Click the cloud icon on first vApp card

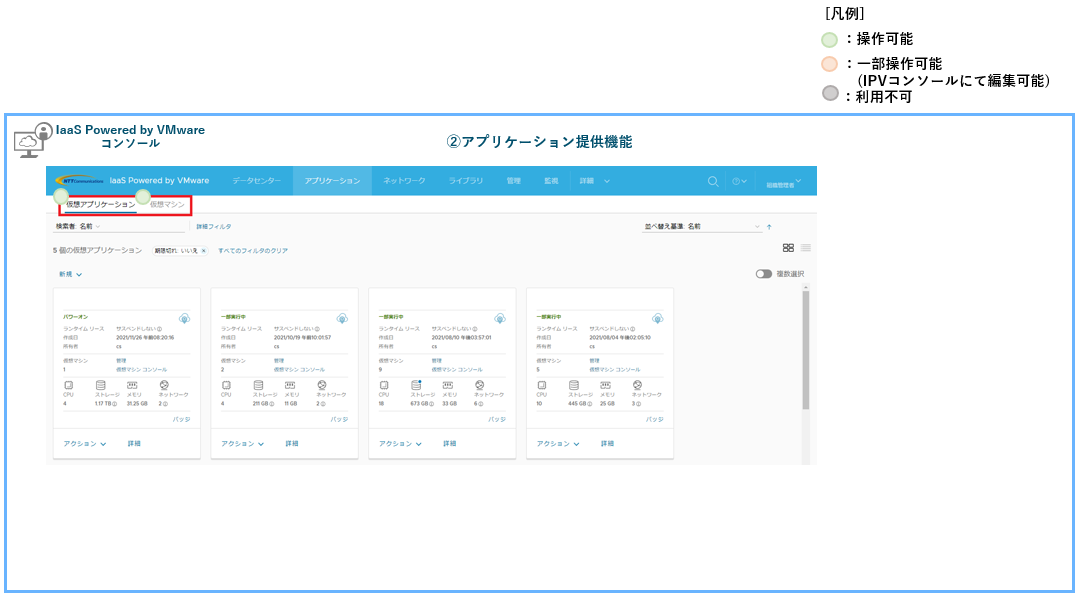(184, 318)
